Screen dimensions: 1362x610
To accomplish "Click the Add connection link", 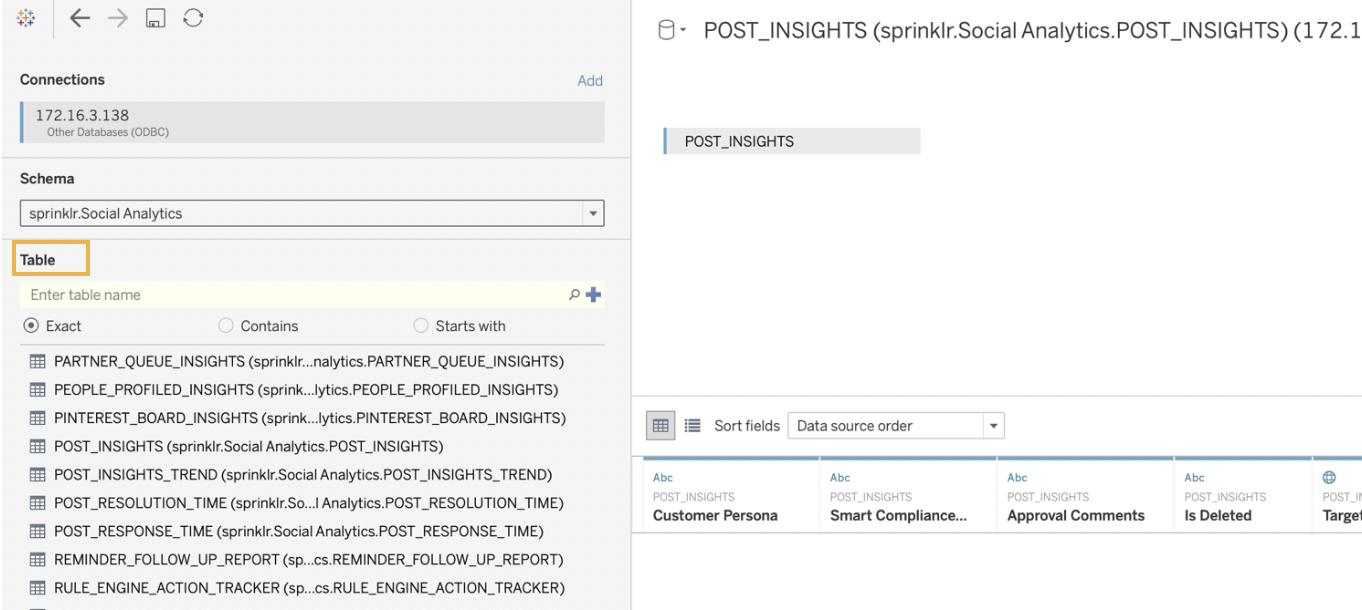I will click(590, 81).
